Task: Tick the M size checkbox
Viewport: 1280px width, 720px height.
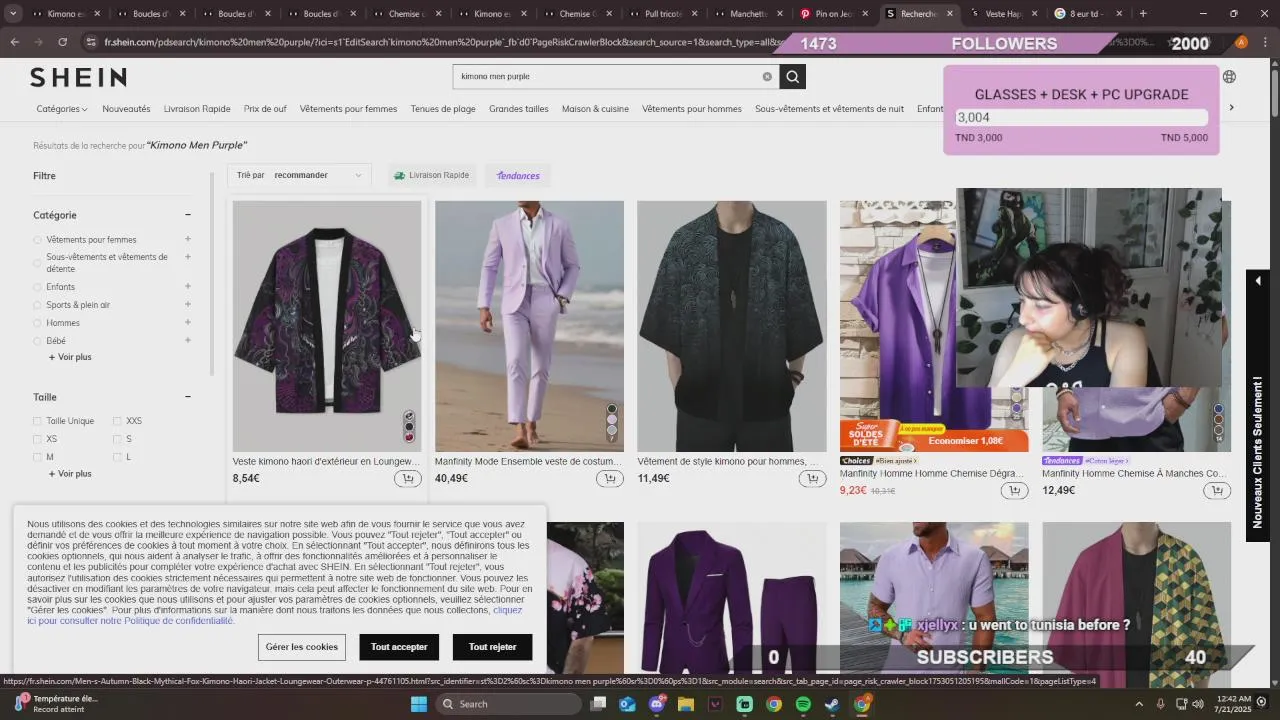Action: tap(37, 457)
